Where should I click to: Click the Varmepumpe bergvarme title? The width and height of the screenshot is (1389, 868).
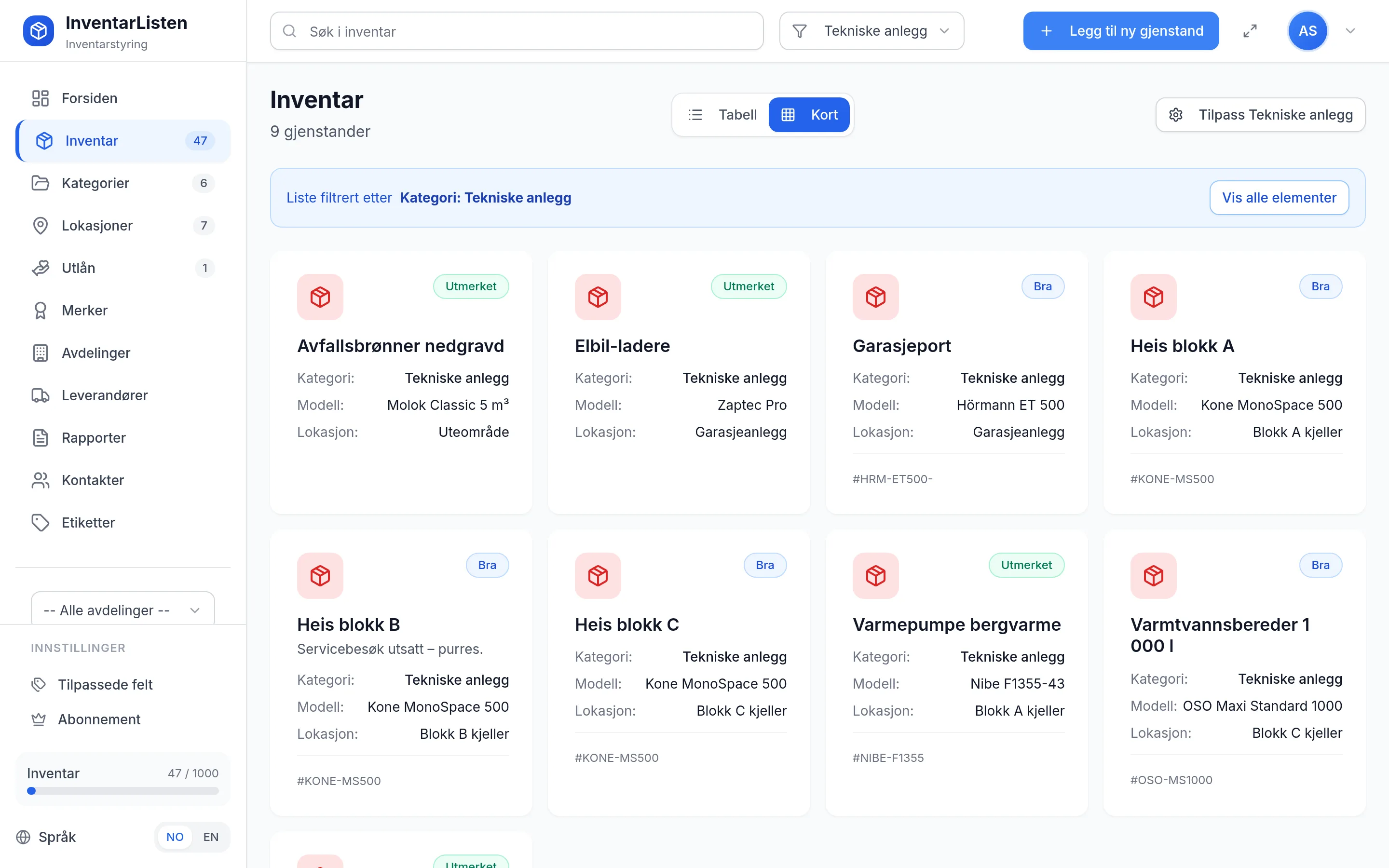pyautogui.click(x=956, y=624)
